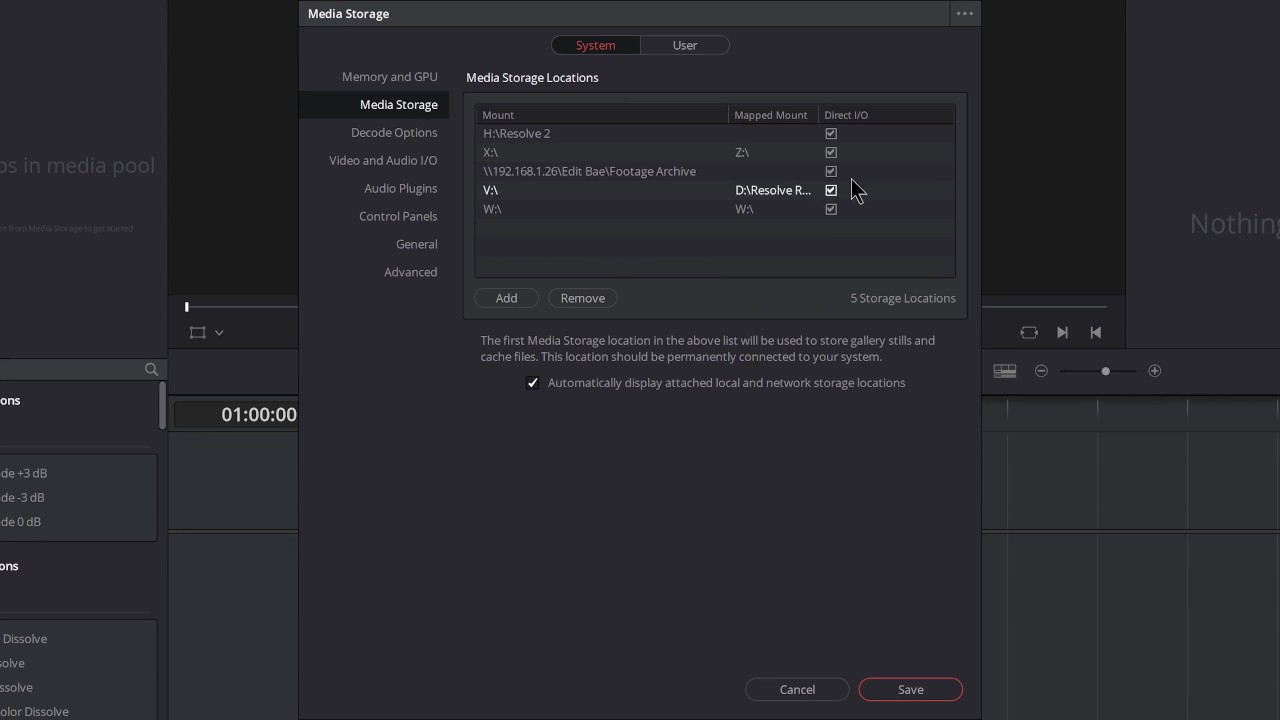The height and width of the screenshot is (720, 1280).
Task: Open Advanced settings page
Action: click(411, 273)
